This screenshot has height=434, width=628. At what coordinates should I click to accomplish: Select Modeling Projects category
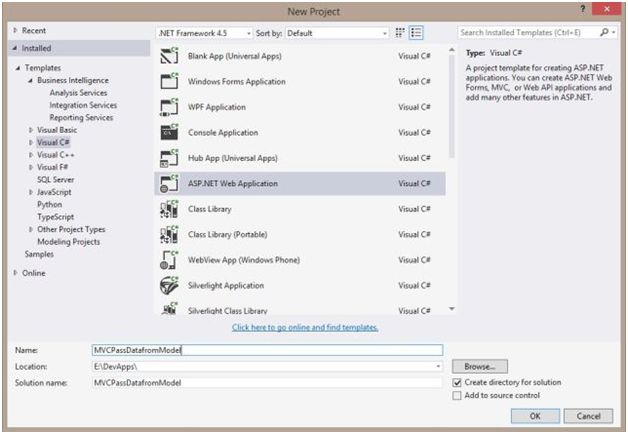pyautogui.click(x=68, y=242)
